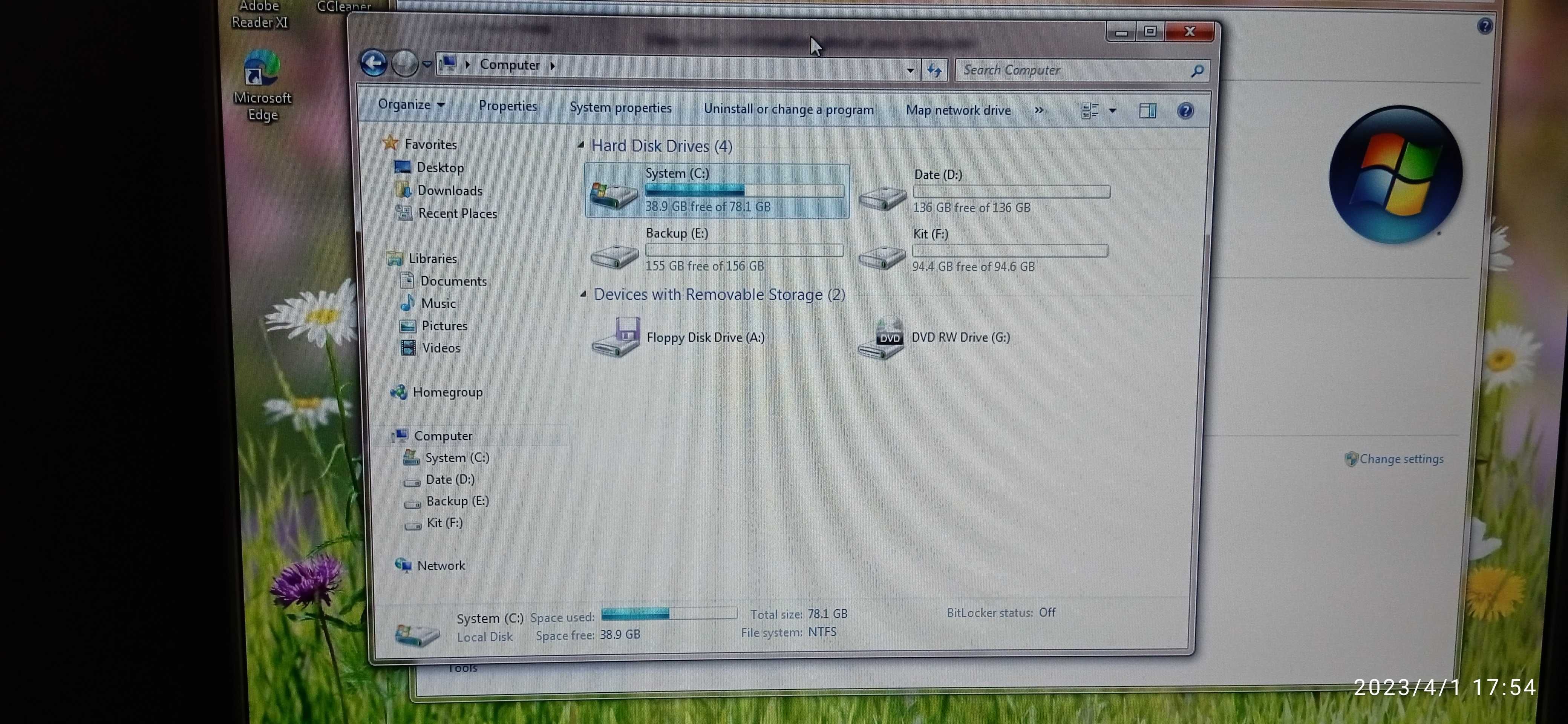Open Desktop in Favorites
The width and height of the screenshot is (1568, 724).
(x=429, y=167)
